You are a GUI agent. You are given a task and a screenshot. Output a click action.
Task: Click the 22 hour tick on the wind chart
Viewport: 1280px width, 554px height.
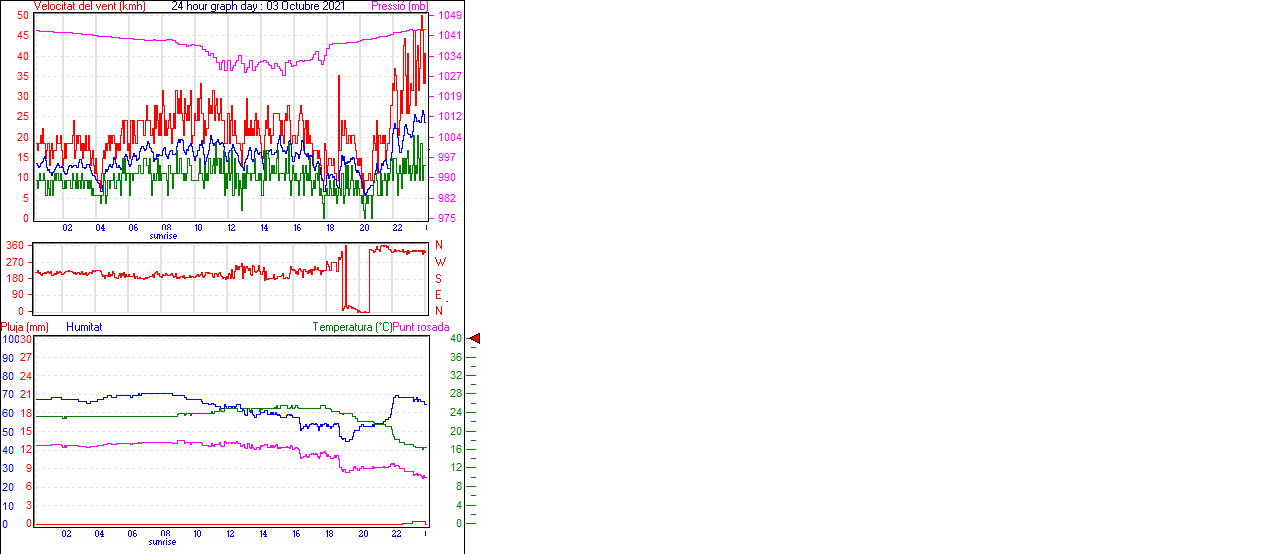(x=397, y=228)
